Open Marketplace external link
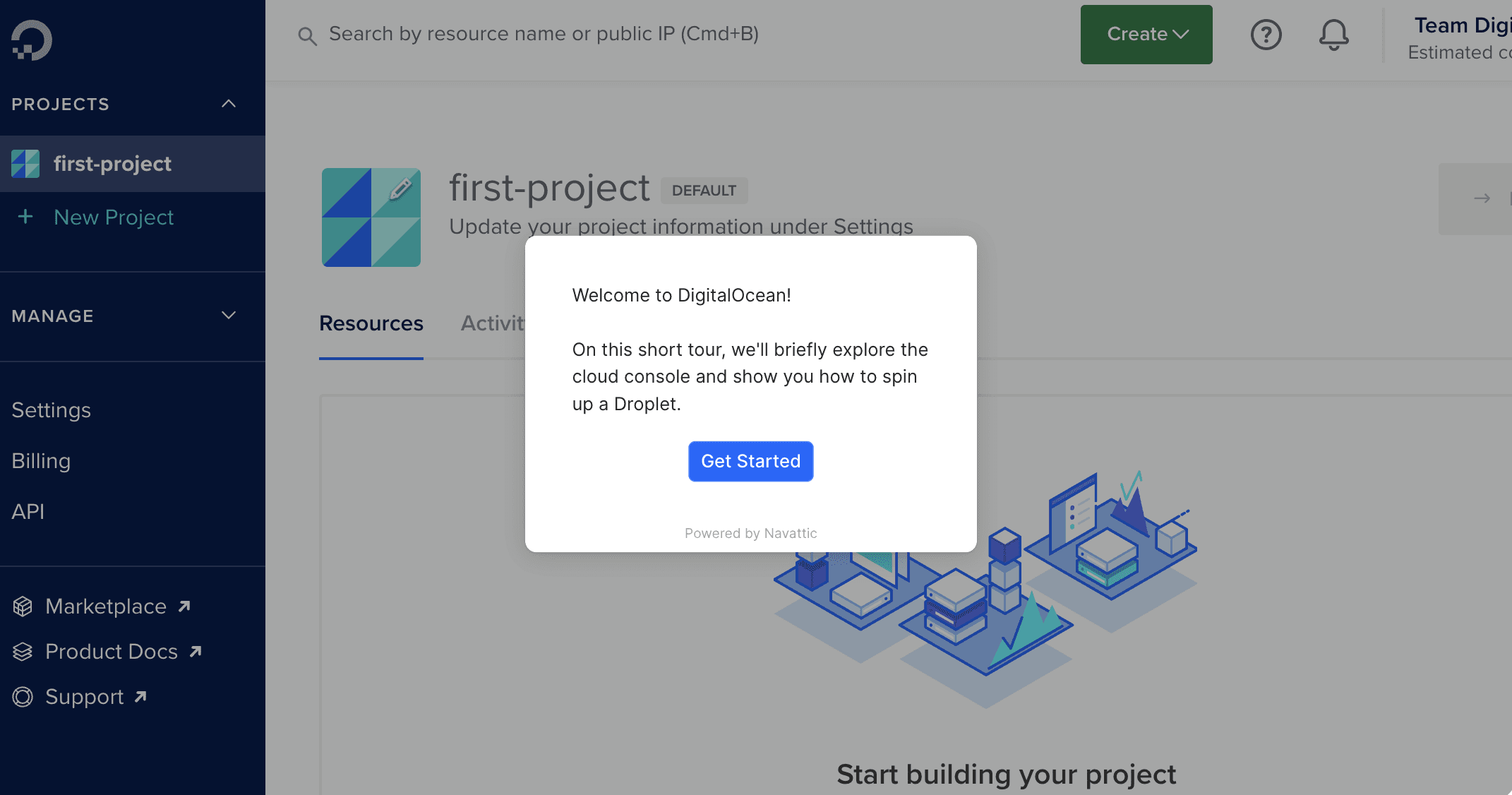Viewport: 1512px width, 795px height. pos(106,606)
